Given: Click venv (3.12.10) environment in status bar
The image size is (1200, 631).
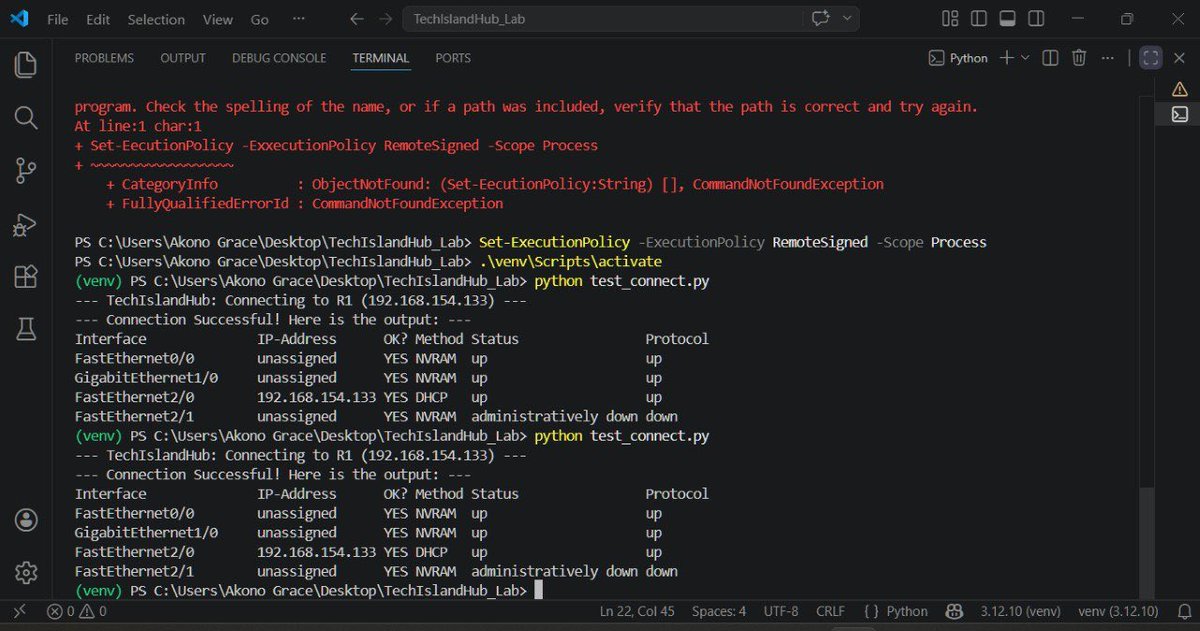Looking at the screenshot, I should (1118, 611).
